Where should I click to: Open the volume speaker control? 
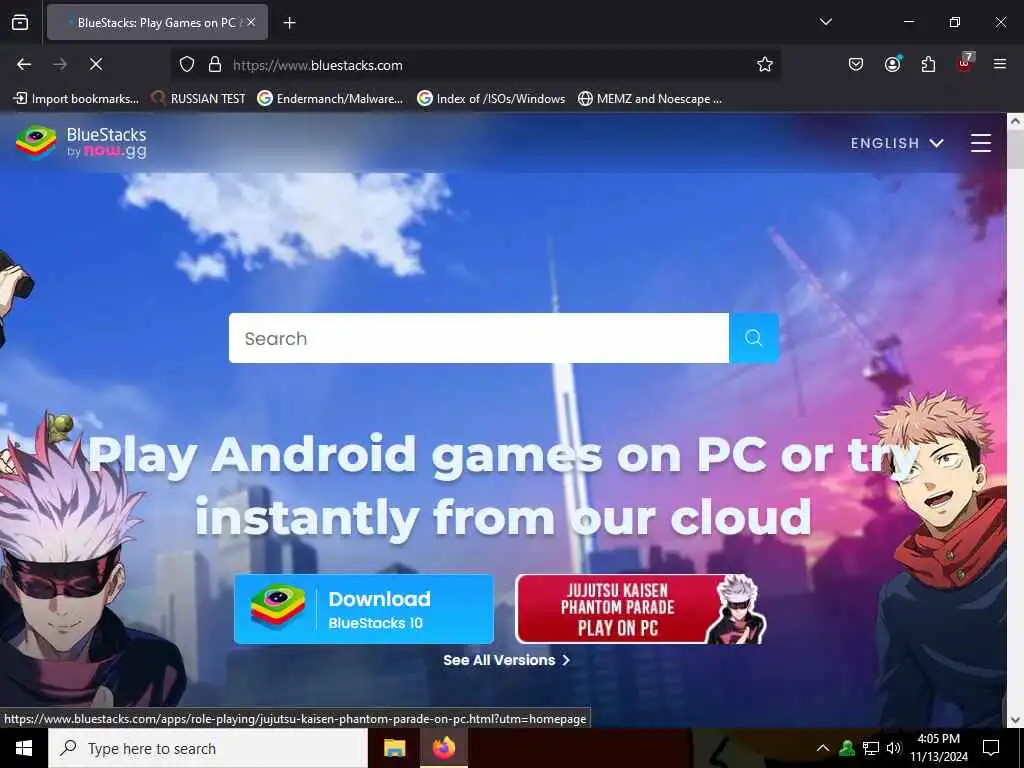pyautogui.click(x=893, y=748)
